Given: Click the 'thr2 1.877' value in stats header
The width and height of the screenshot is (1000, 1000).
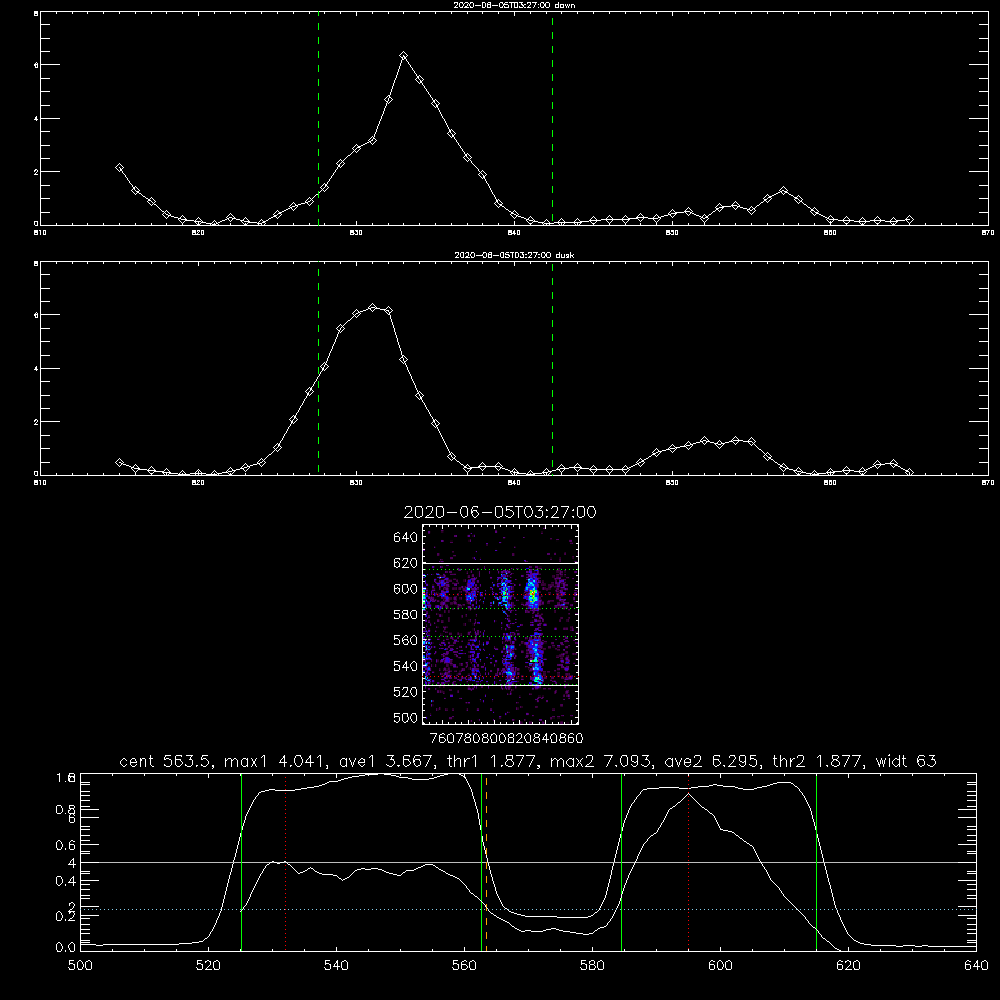Looking at the screenshot, I should [818, 761].
